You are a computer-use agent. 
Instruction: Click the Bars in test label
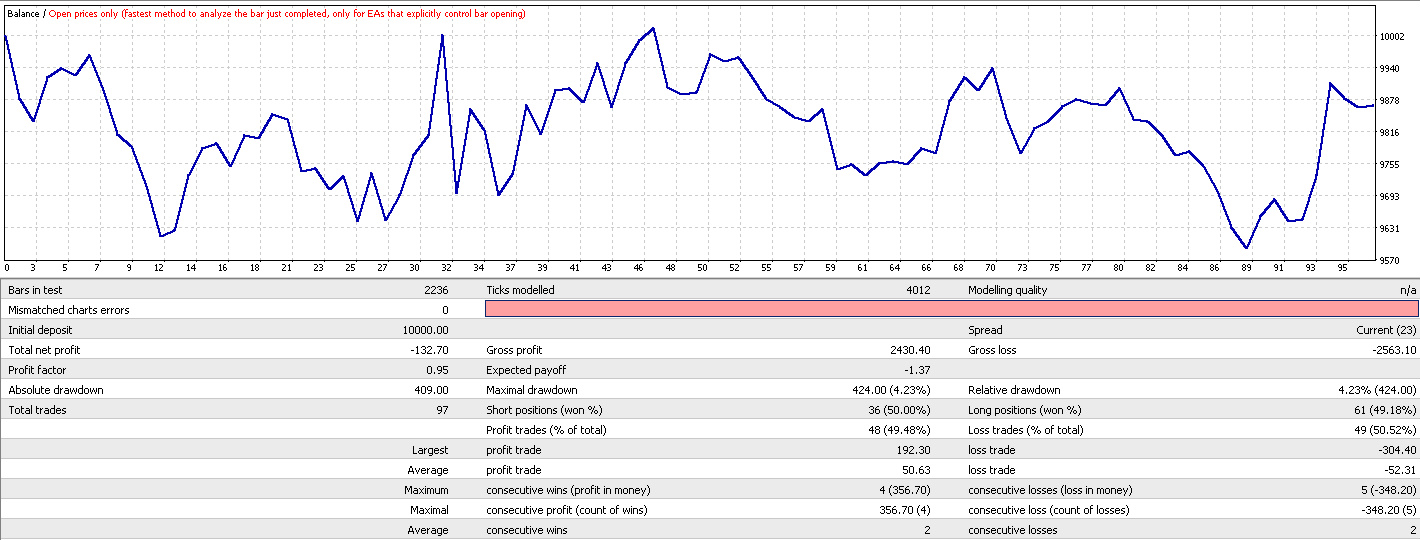[x=35, y=290]
